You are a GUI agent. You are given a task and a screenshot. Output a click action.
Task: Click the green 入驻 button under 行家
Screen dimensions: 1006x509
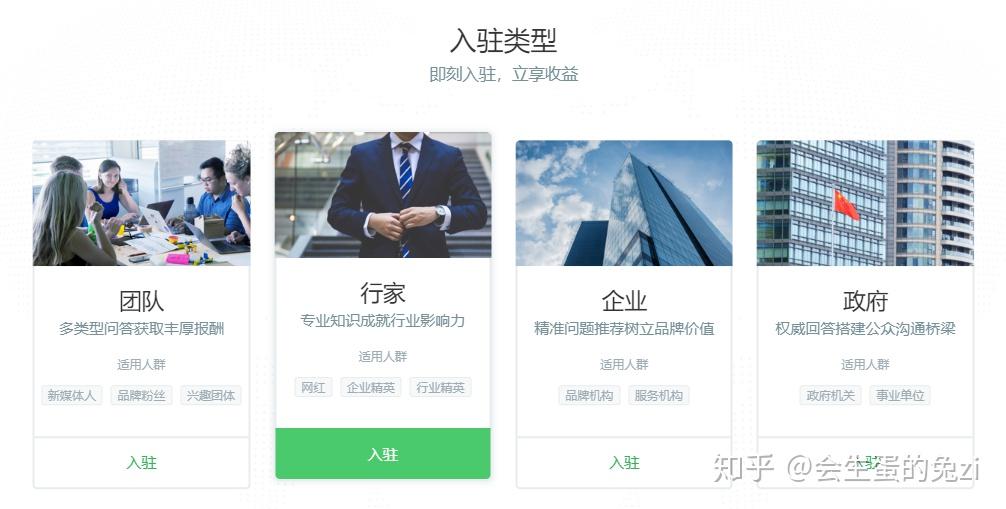coord(383,454)
